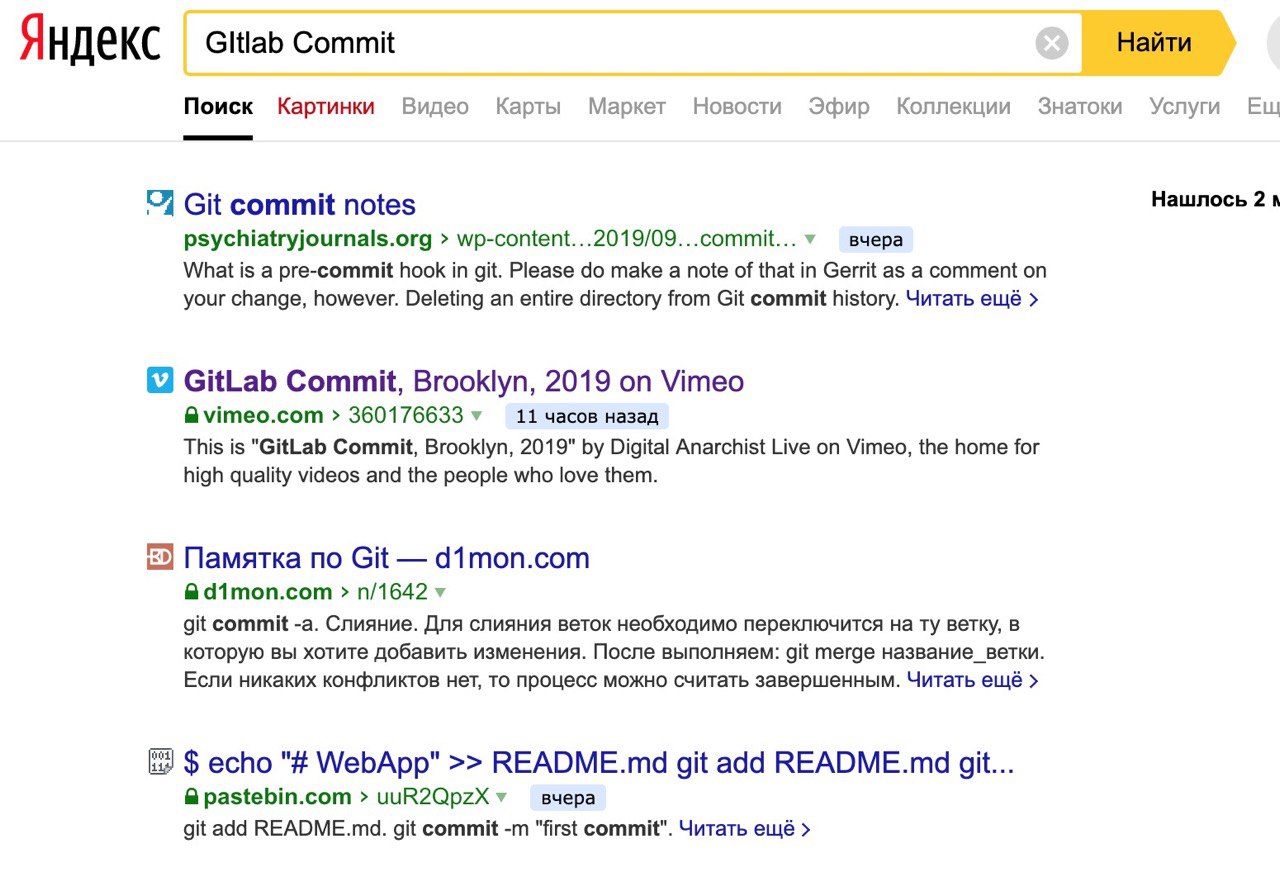Open 'GitLab Commit, Brooklyn, 2019 on Vimeo' result
The width and height of the screenshot is (1280, 877).
tap(464, 381)
